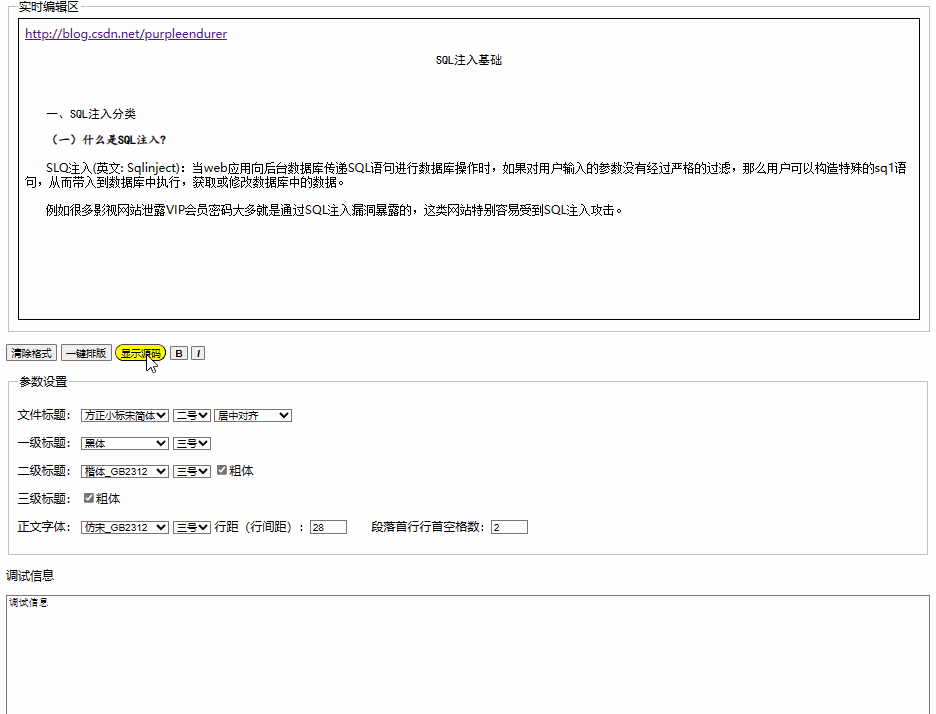Uncheck the 粗体 checkbox for 二级标题
Viewport: 936px width, 714px height.
pos(223,470)
